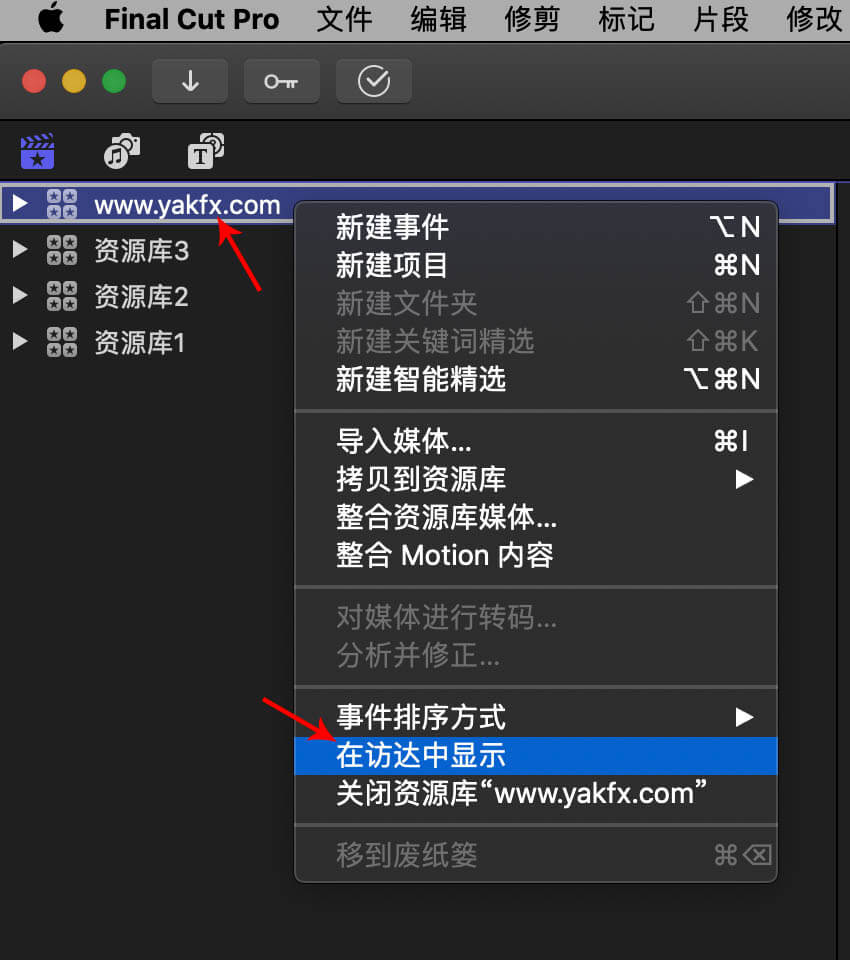Open the 修剪 menu

click(532, 19)
